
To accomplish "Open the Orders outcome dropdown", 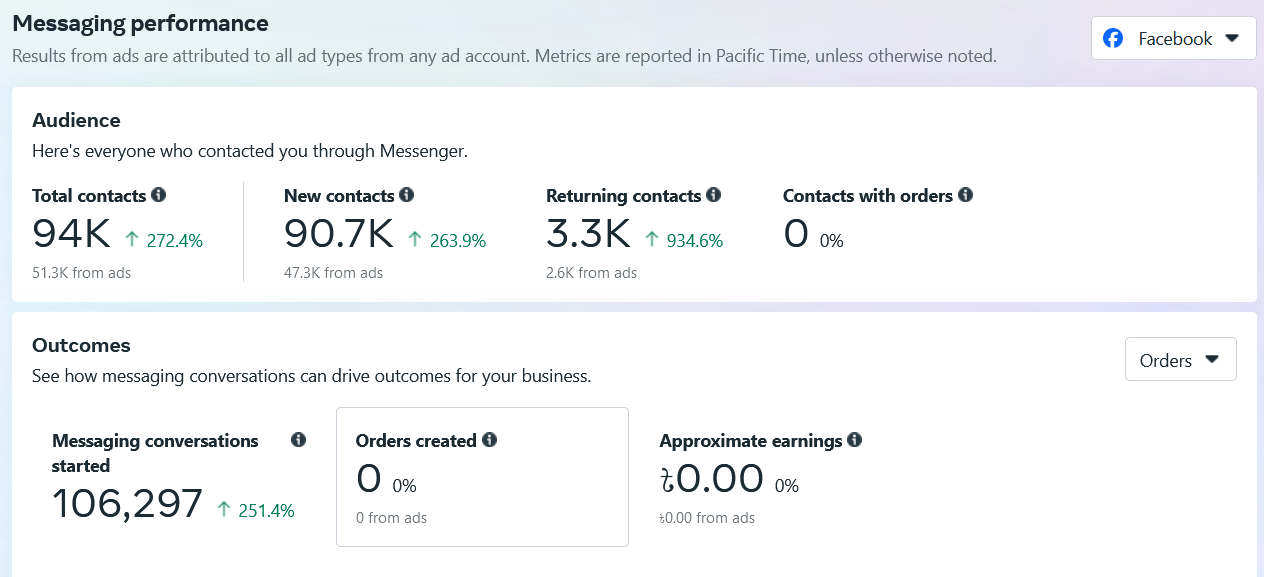I will tap(1180, 360).
